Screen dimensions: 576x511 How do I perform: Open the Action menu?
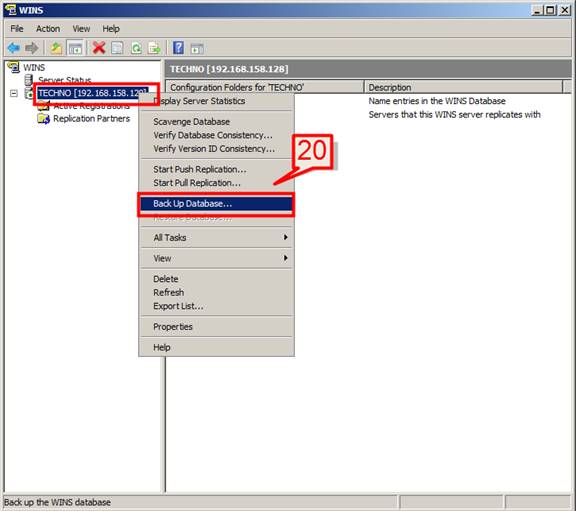[48, 29]
